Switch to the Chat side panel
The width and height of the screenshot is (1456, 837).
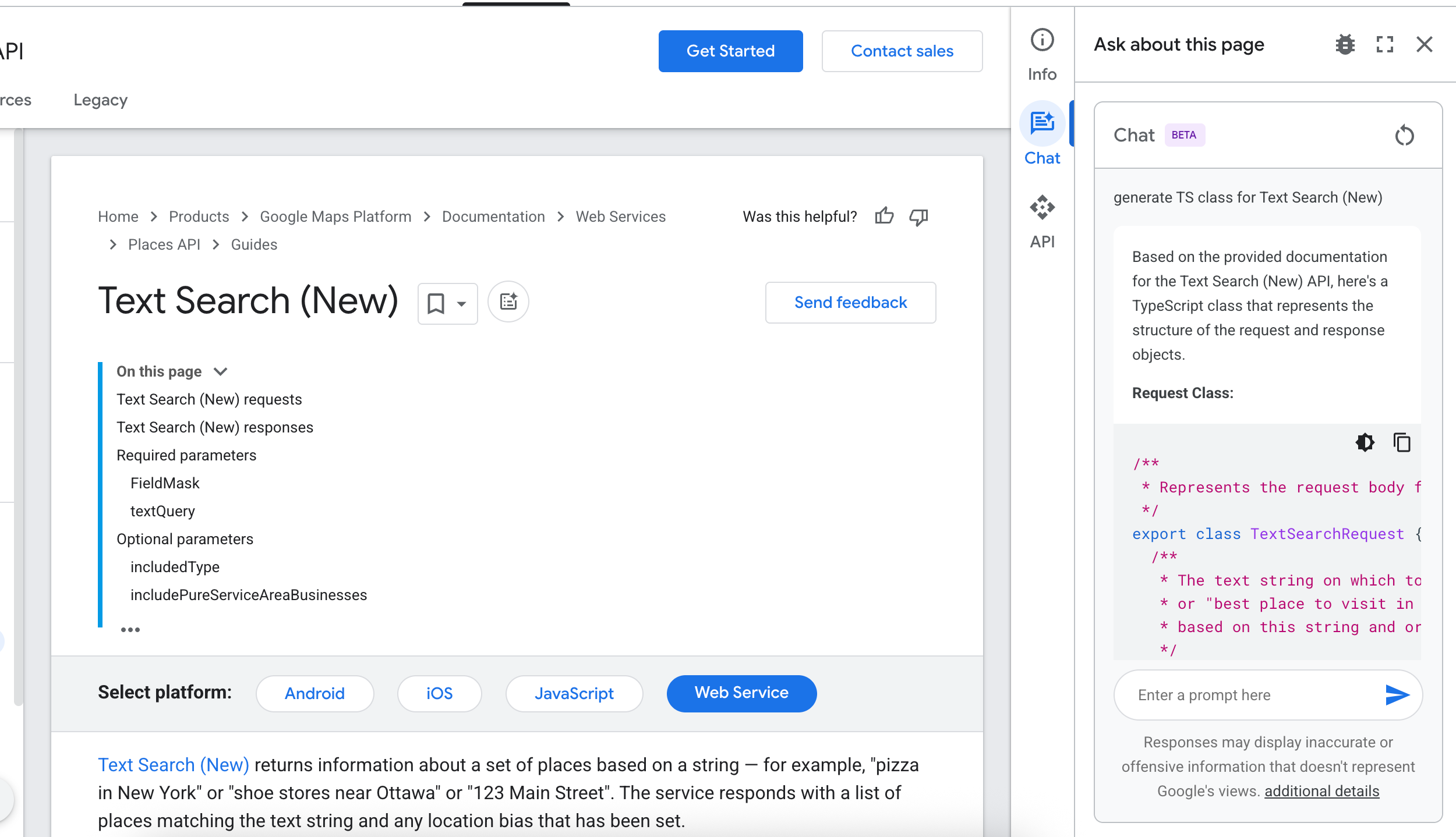pos(1042,134)
